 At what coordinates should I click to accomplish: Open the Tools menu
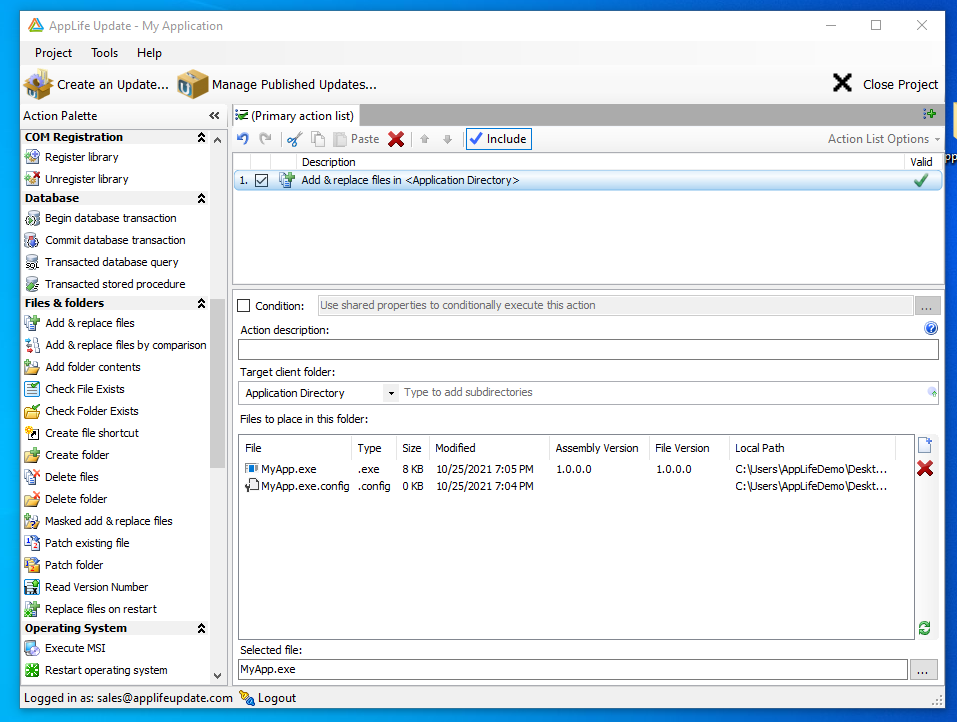[x=104, y=52]
